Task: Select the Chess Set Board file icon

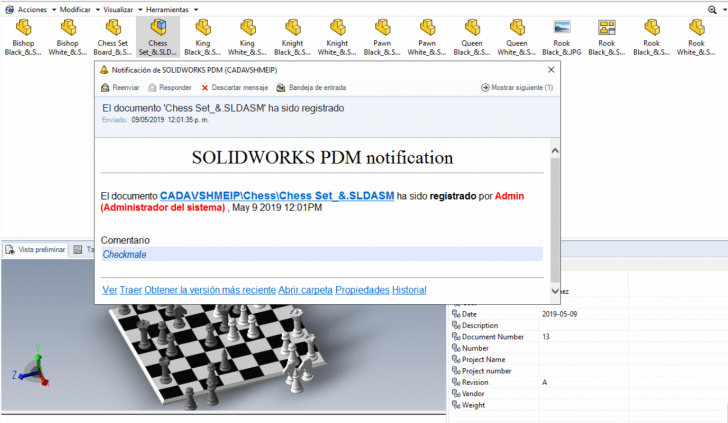Action: click(113, 28)
